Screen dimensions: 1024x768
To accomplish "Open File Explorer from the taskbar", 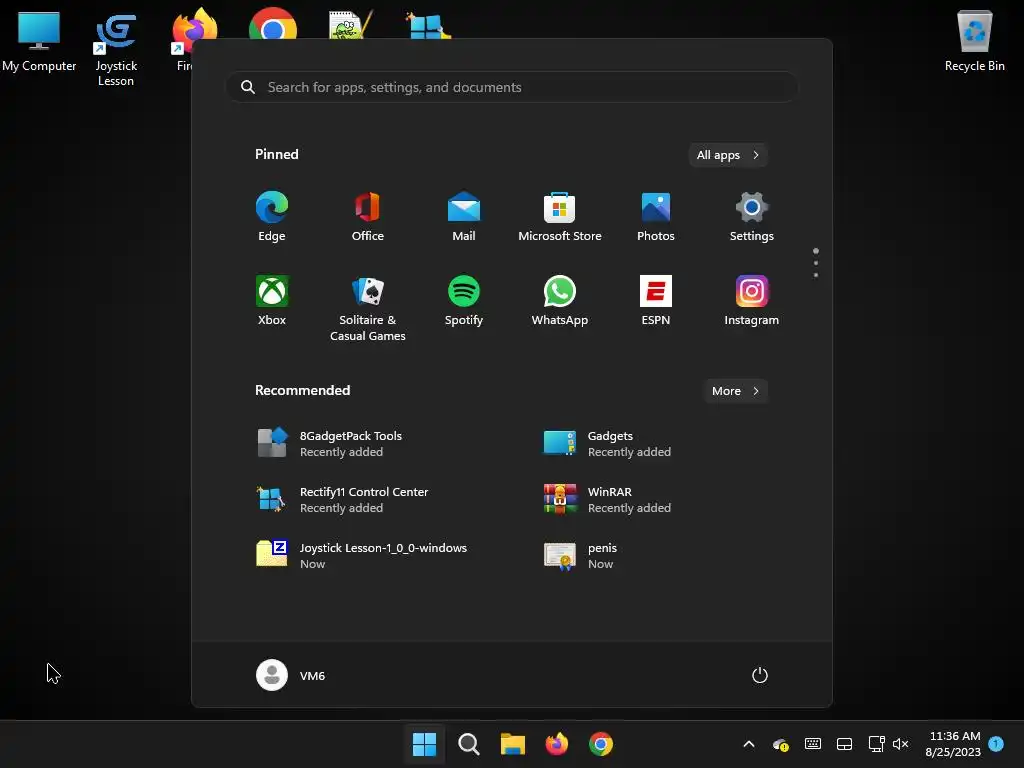I will [x=513, y=744].
